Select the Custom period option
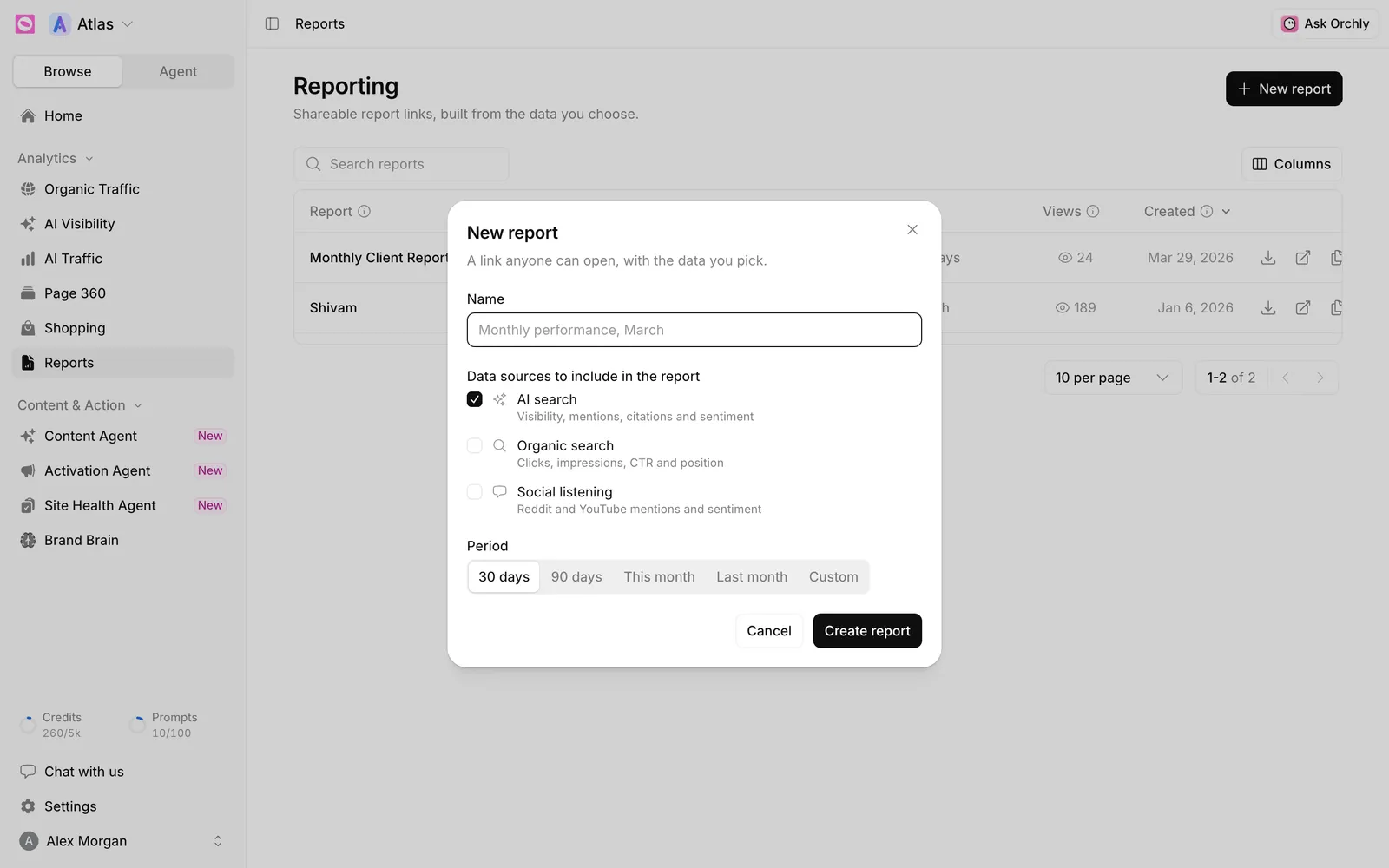1389x868 pixels. (833, 577)
